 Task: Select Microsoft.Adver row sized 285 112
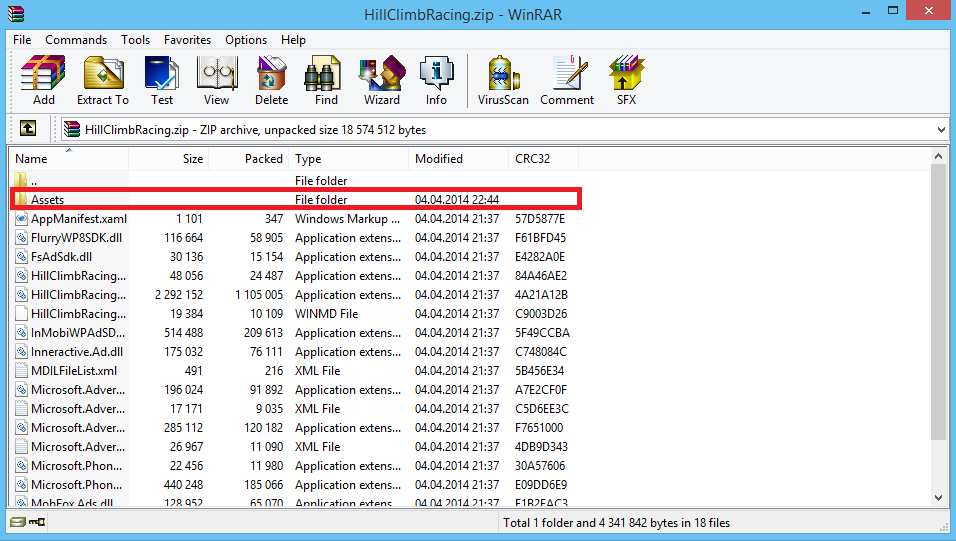tap(294, 427)
